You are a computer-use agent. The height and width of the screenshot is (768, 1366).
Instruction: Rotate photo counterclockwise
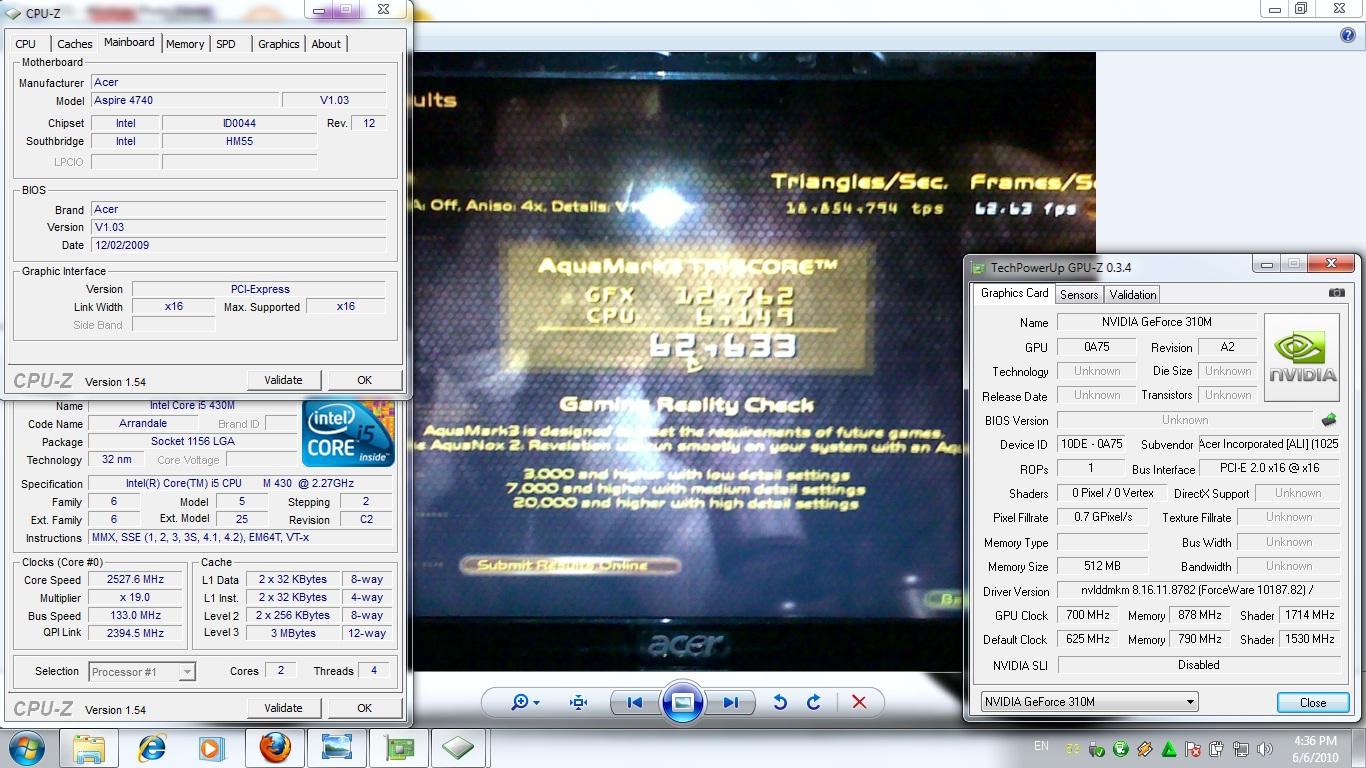(x=780, y=702)
